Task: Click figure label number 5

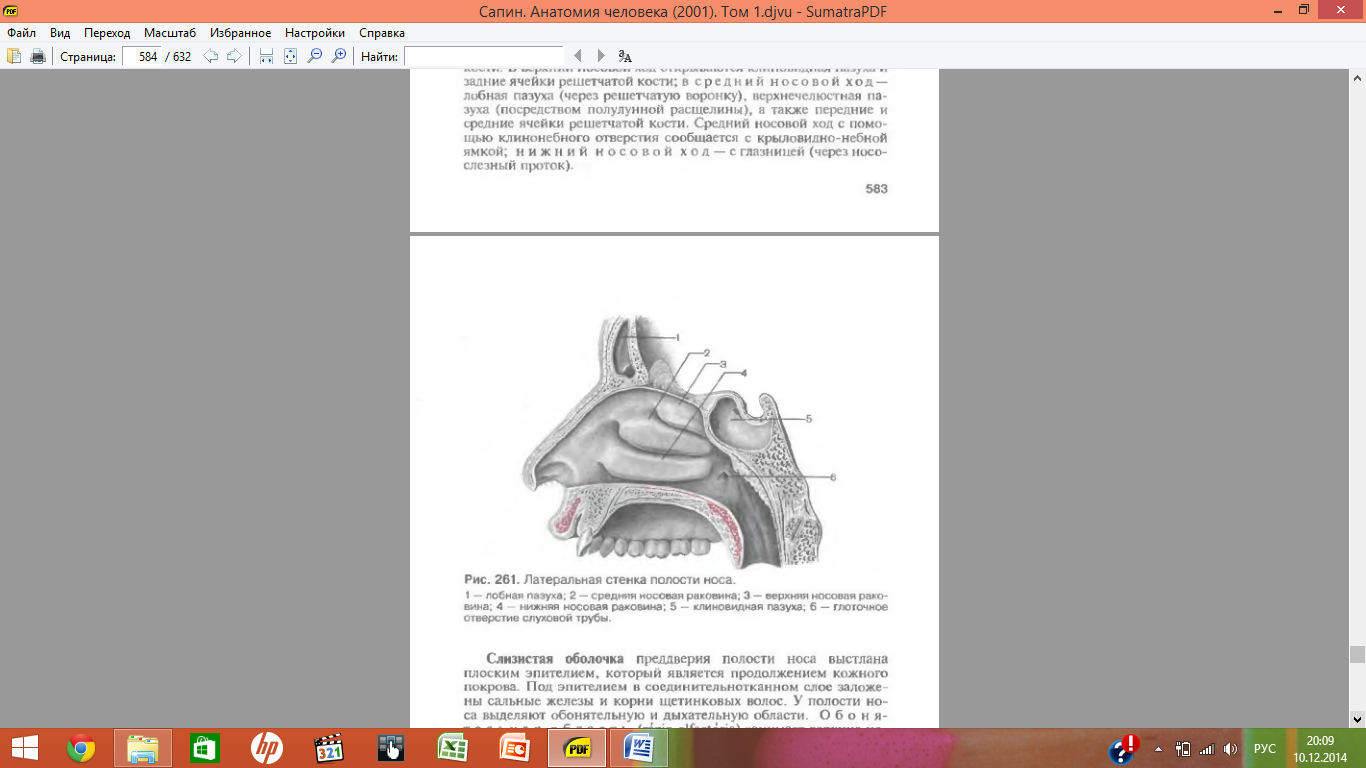Action: (808, 417)
